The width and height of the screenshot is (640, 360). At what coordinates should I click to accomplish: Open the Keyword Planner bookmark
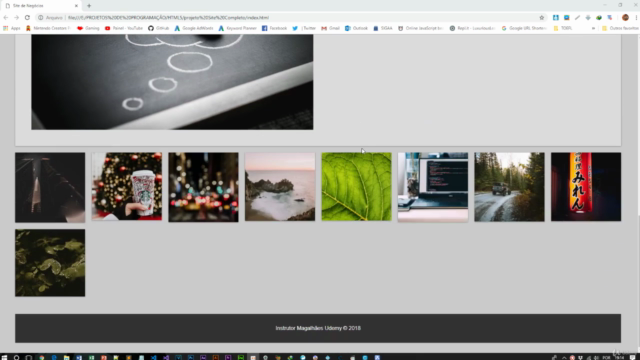[238, 28]
